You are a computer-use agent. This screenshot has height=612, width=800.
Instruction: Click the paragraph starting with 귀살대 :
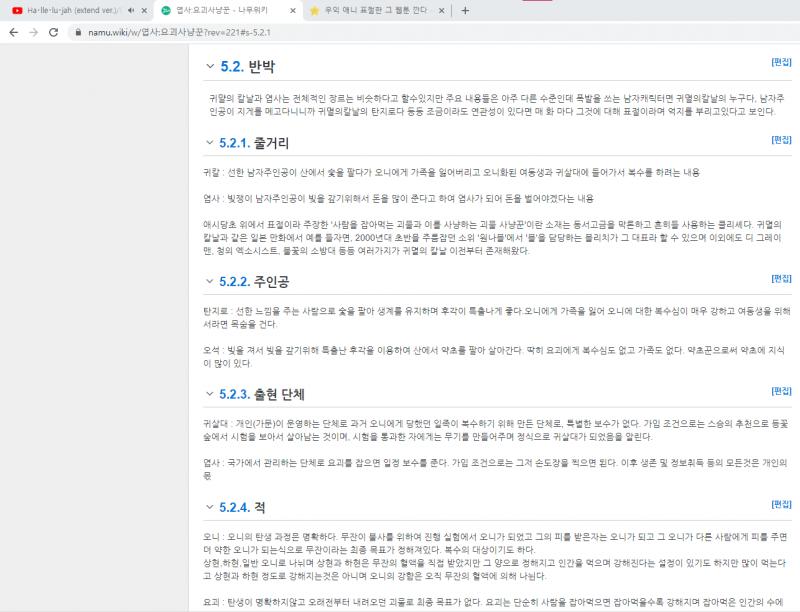(x=496, y=430)
